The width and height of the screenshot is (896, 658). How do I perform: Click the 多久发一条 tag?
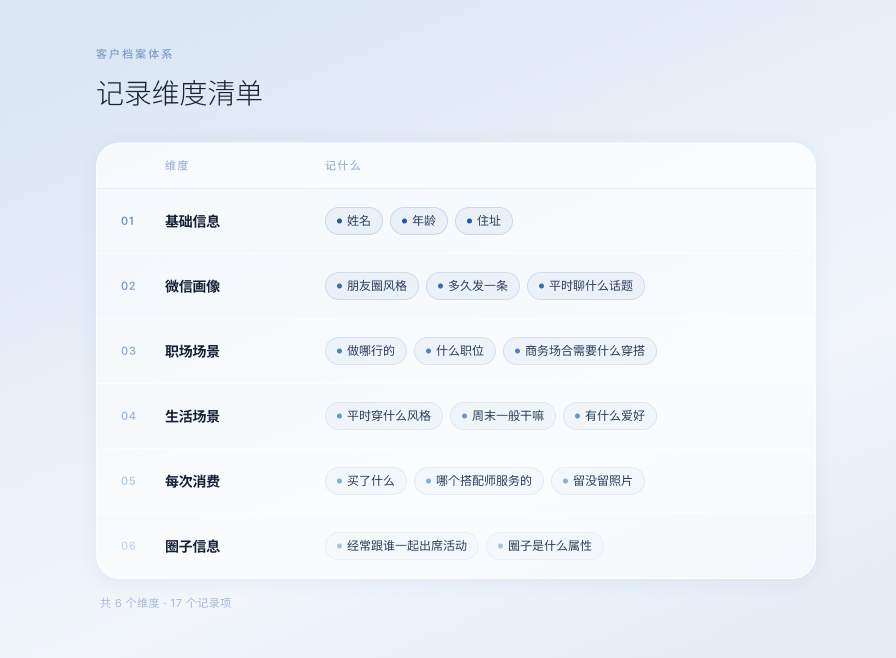tap(473, 286)
